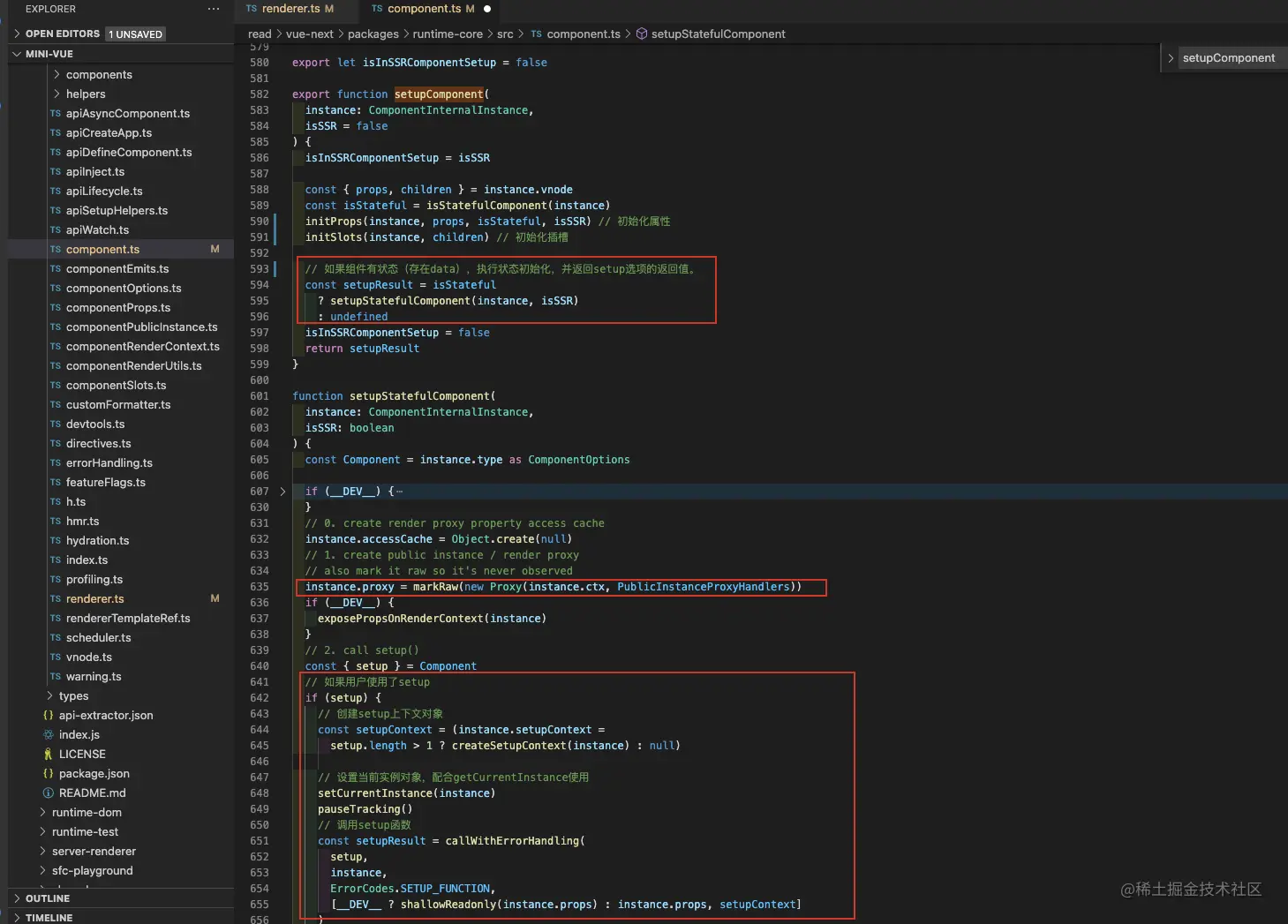Expand the sfc-playground folder
1288x924 pixels.
[x=43, y=871]
